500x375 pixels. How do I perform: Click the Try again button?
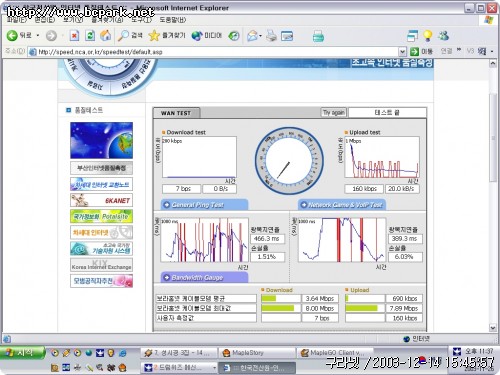point(333,112)
